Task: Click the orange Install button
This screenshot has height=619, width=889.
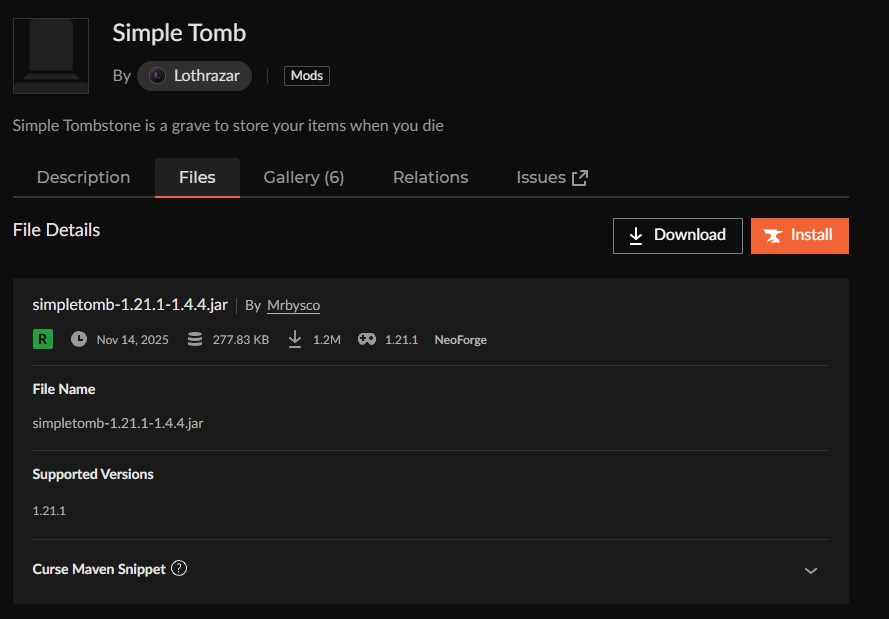Action: [799, 235]
